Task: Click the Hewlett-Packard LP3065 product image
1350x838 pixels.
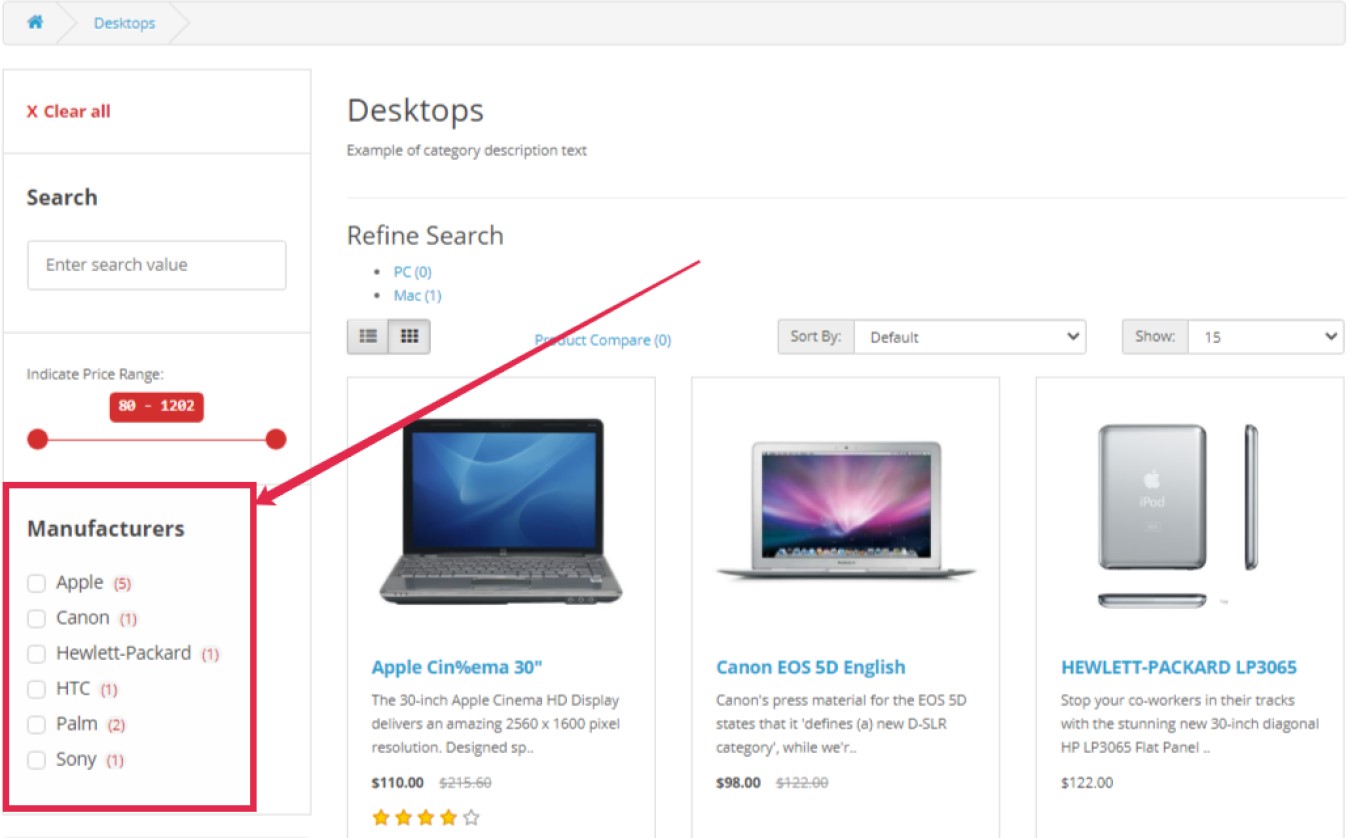Action: 1178,515
